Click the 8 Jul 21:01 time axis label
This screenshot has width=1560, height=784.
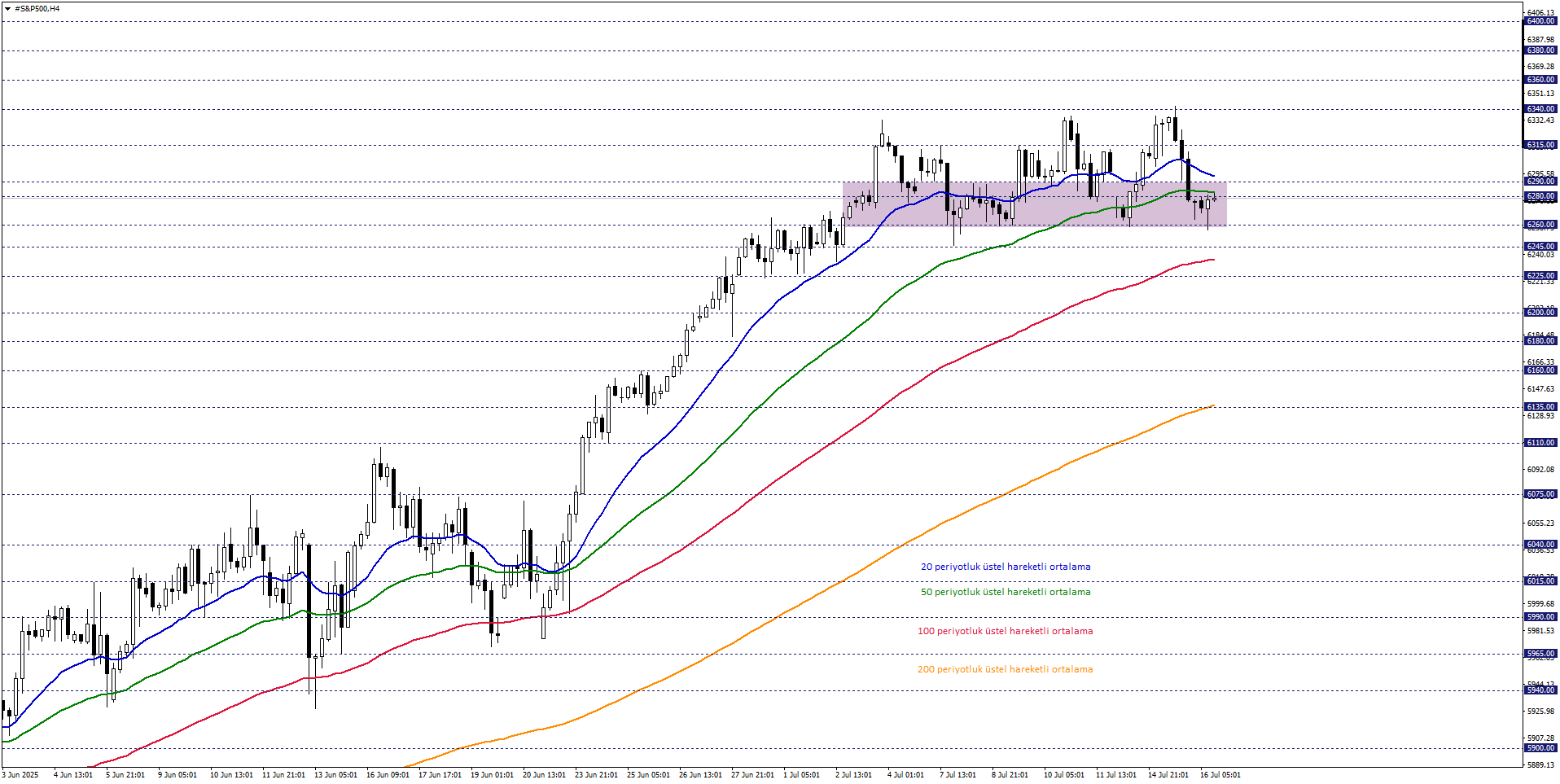(1010, 775)
